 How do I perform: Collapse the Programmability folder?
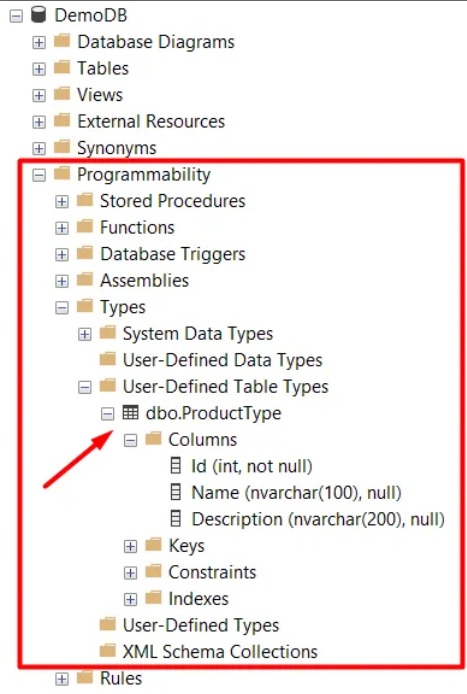[x=39, y=175]
